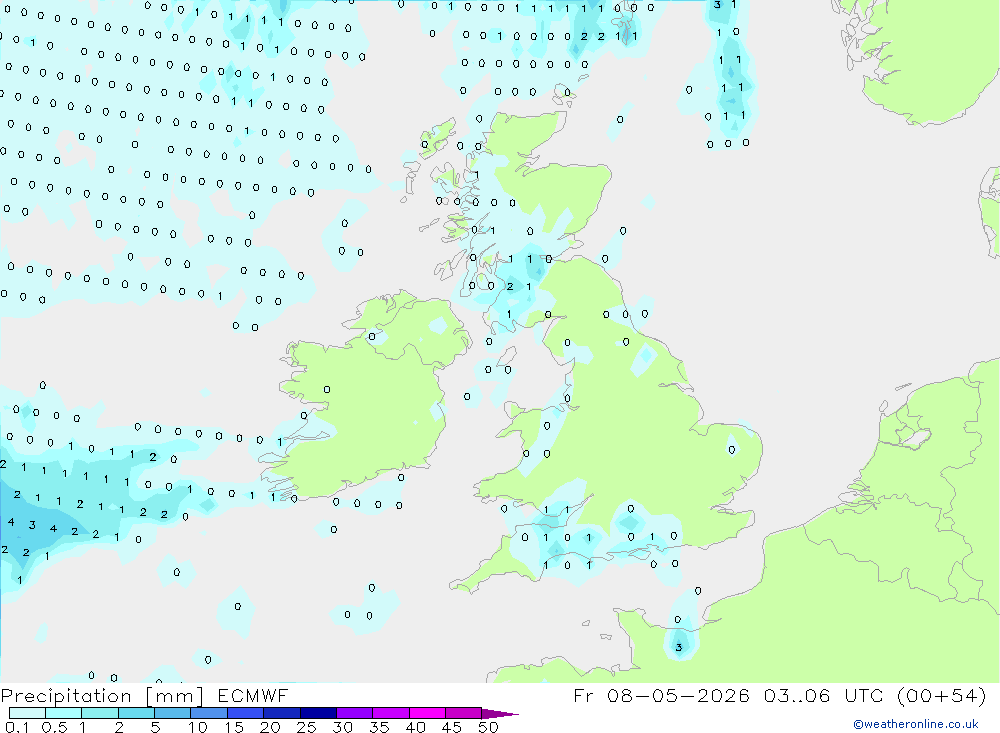The image size is (1000, 733).
Task: Click the purple arrow tip ending the legend
Action: [x=499, y=714]
